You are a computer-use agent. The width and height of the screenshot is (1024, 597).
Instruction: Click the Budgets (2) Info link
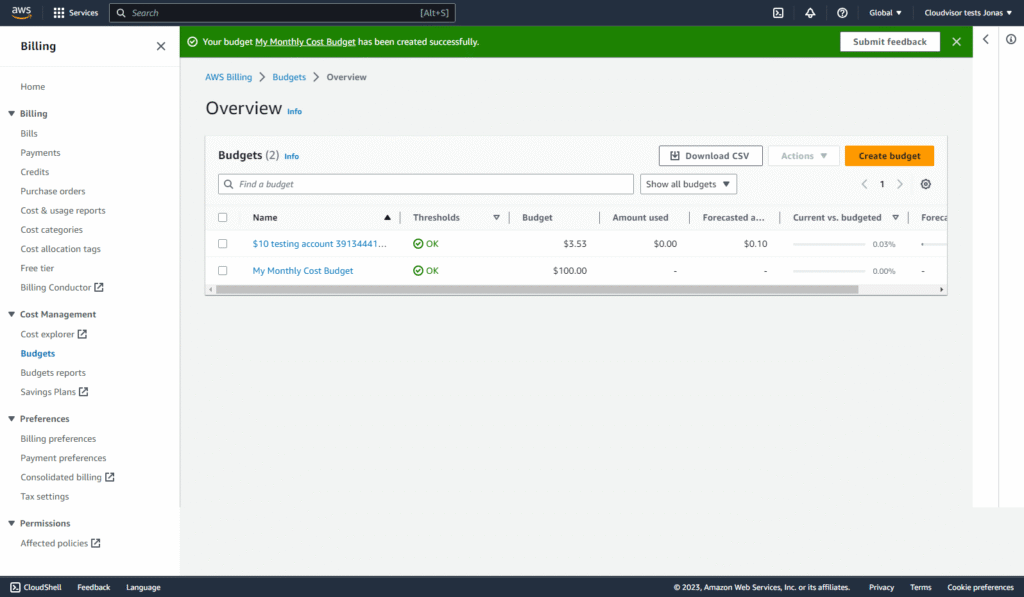[x=291, y=156]
